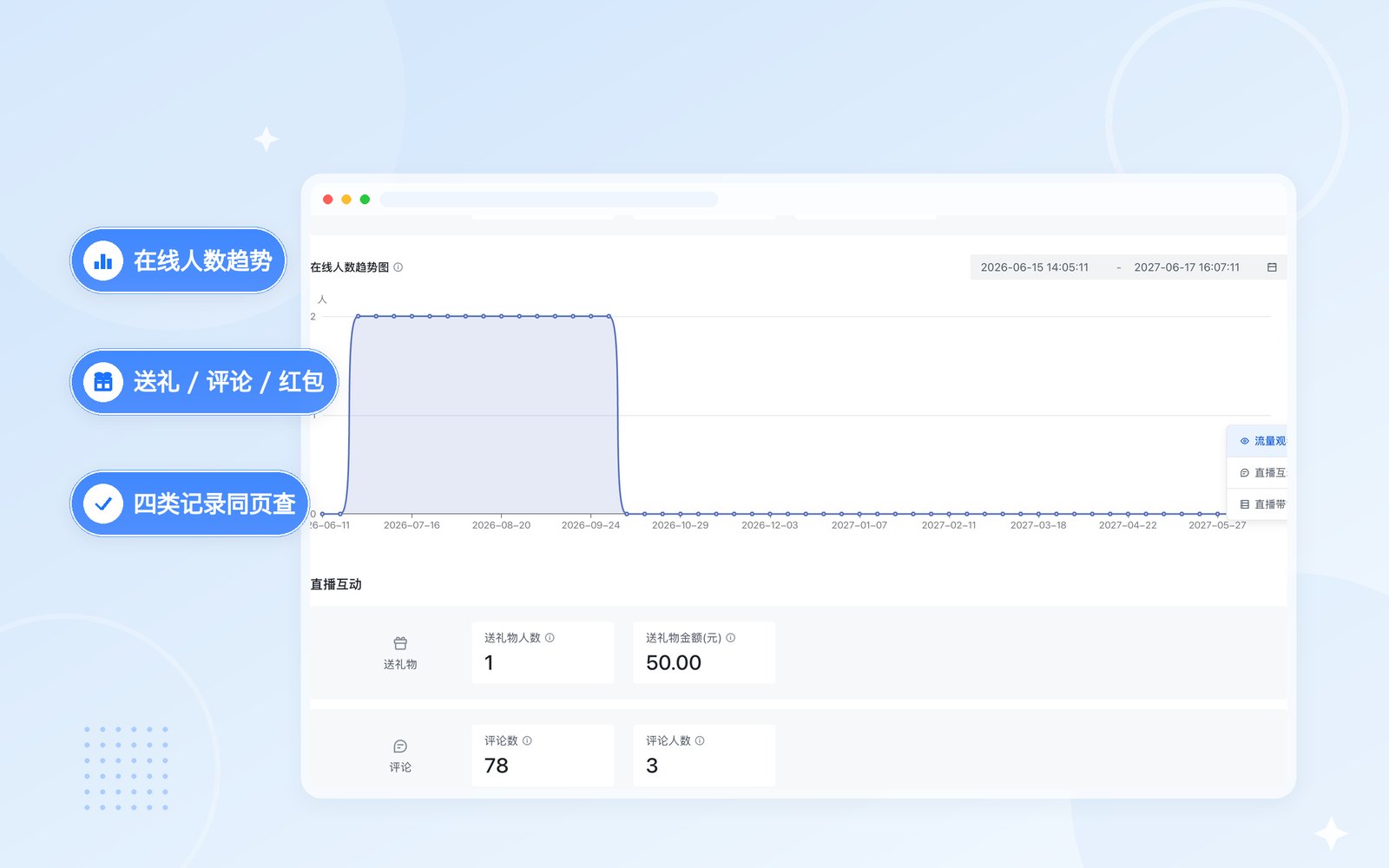Click the 评论人数 value 3
The height and width of the screenshot is (868, 1389).
(x=652, y=766)
